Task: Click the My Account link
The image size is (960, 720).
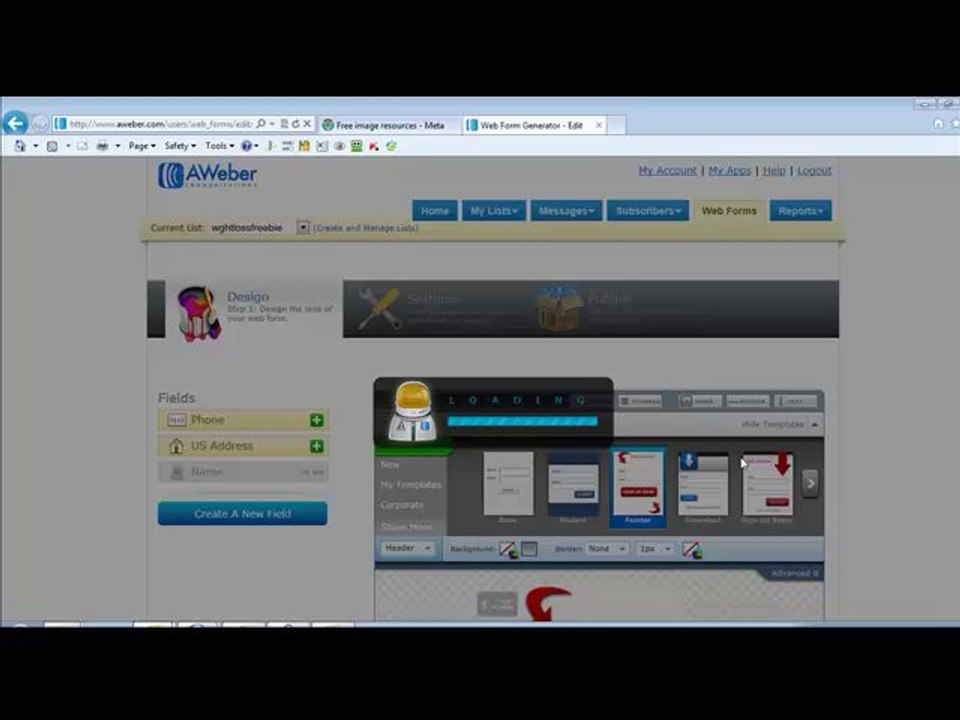Action: click(667, 170)
